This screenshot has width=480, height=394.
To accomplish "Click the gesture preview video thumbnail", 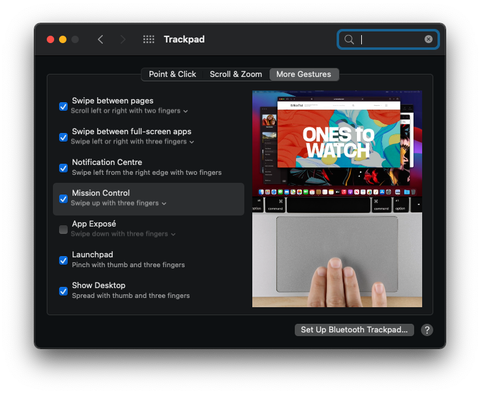I will (x=337, y=199).
